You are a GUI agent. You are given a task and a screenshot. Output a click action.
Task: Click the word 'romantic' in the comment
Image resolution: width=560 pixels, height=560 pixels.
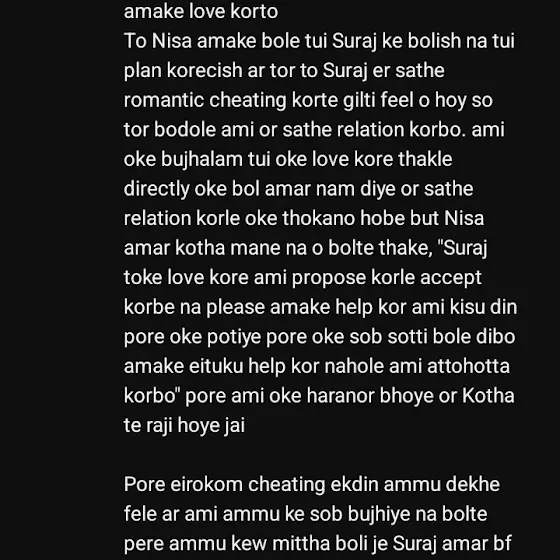pyautogui.click(x=164, y=100)
